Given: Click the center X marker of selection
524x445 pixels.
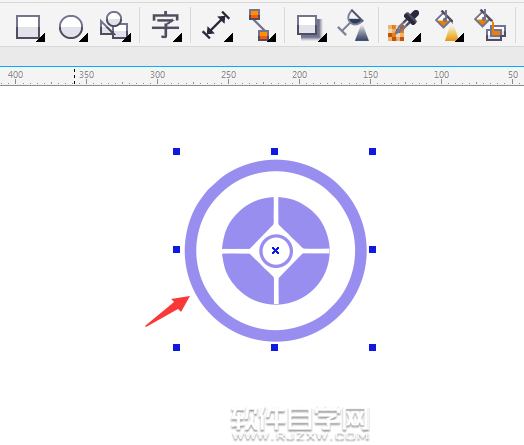Looking at the screenshot, I should [x=275, y=250].
